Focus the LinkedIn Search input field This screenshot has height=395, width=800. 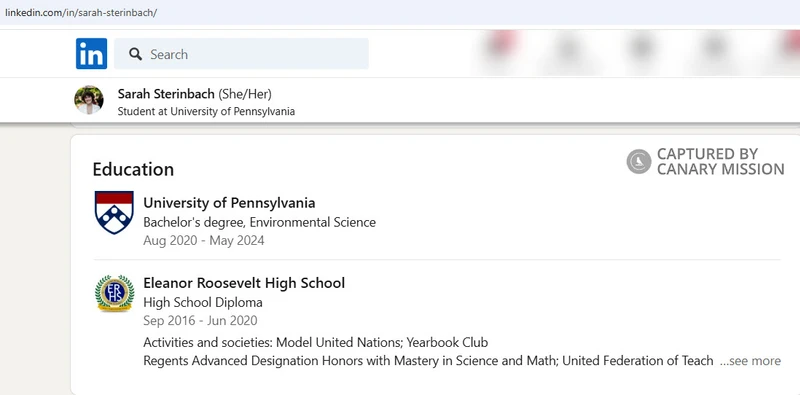(241, 54)
